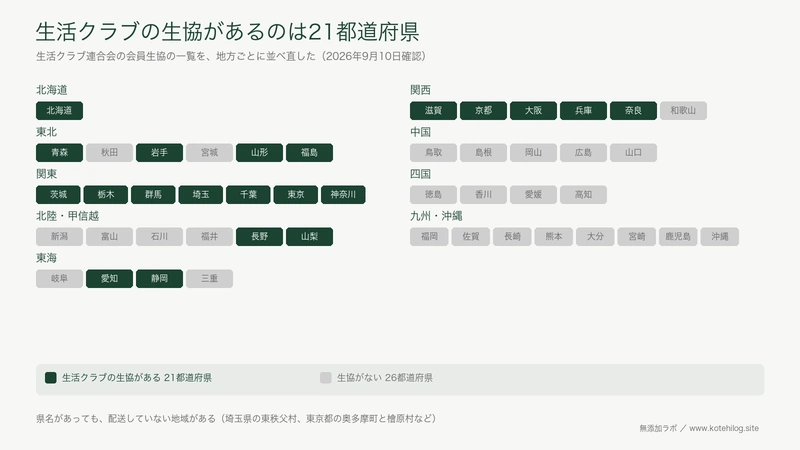Click the 滋賀 chip
Viewport: 800px width, 450px height.
click(x=433, y=111)
